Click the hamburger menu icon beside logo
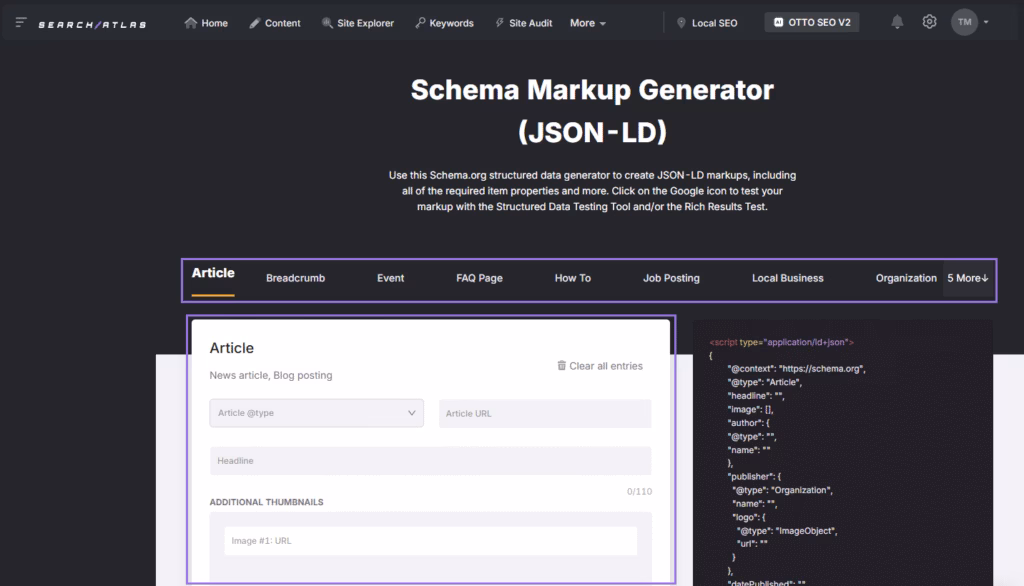This screenshot has width=1024, height=586. coord(21,22)
